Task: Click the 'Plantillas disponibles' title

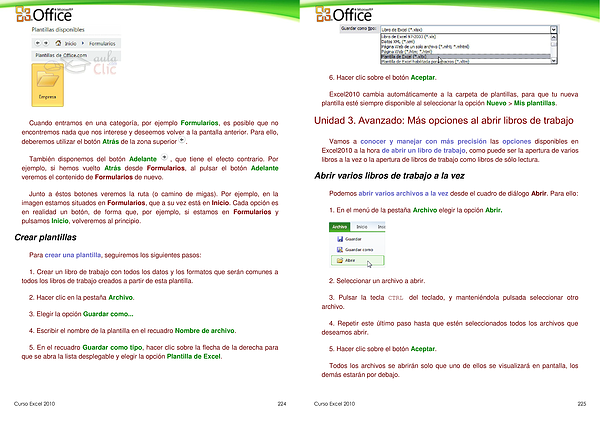Action: pyautogui.click(x=58, y=29)
